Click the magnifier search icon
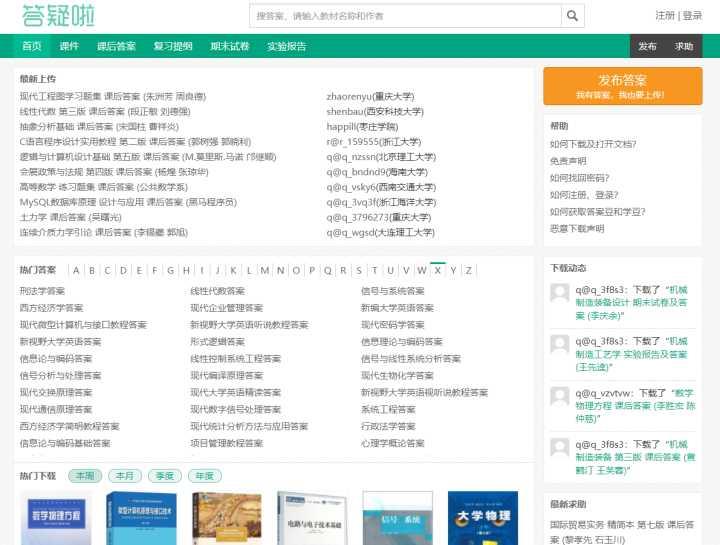This screenshot has width=720, height=545. [572, 16]
